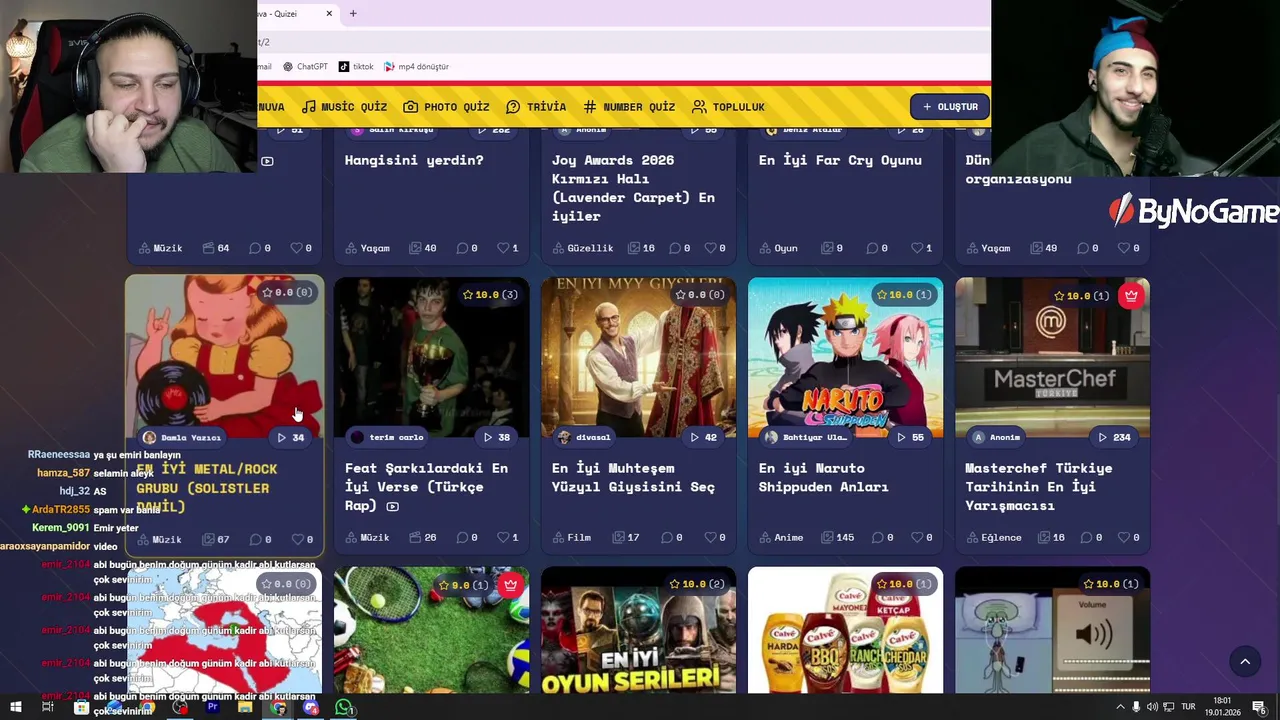Close the Quizei browser tab
Screen dimensions: 1280x720
[x=329, y=14]
